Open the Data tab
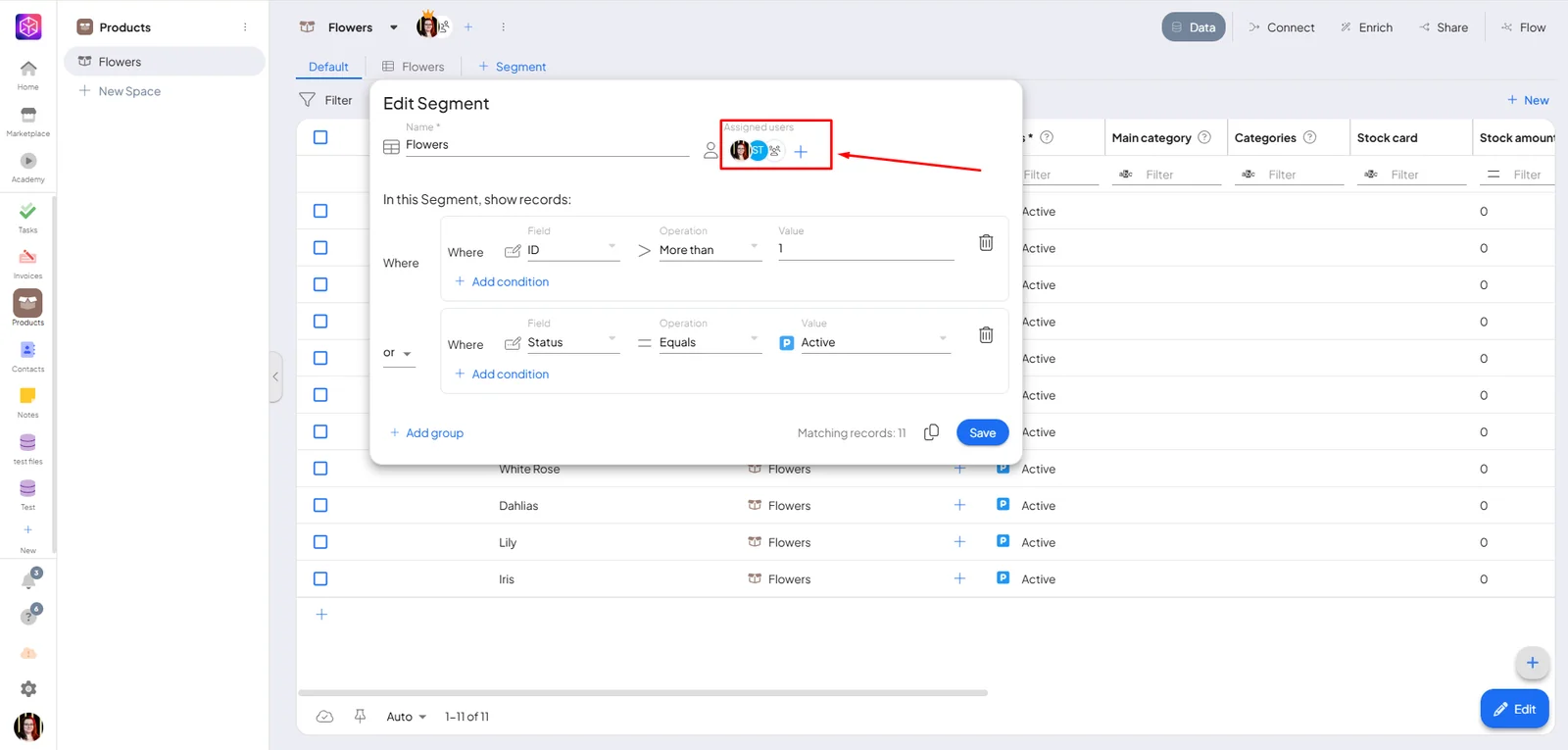This screenshot has height=750, width=1568. tap(1194, 27)
